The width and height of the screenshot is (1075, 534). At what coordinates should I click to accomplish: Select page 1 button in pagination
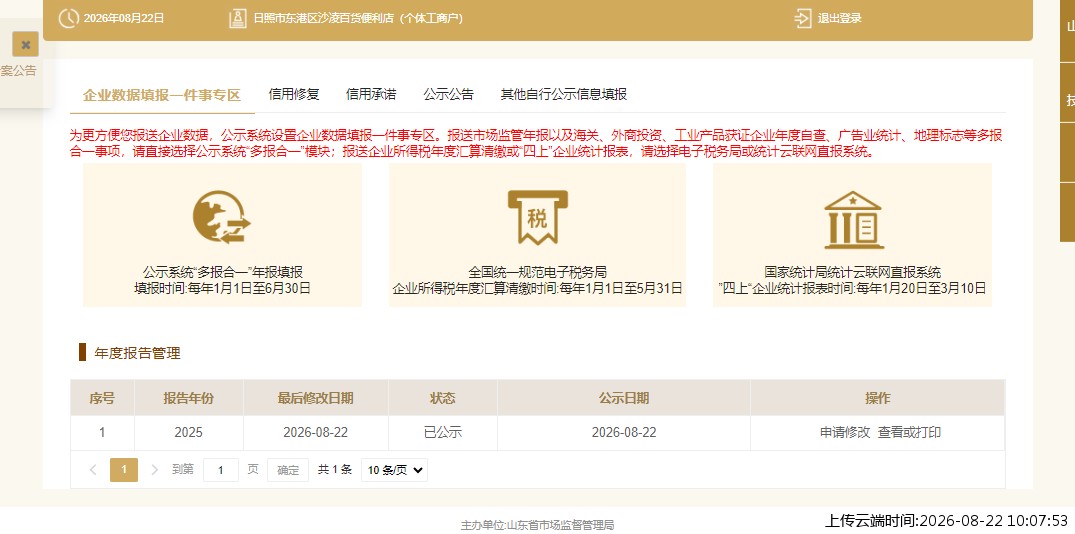124,470
